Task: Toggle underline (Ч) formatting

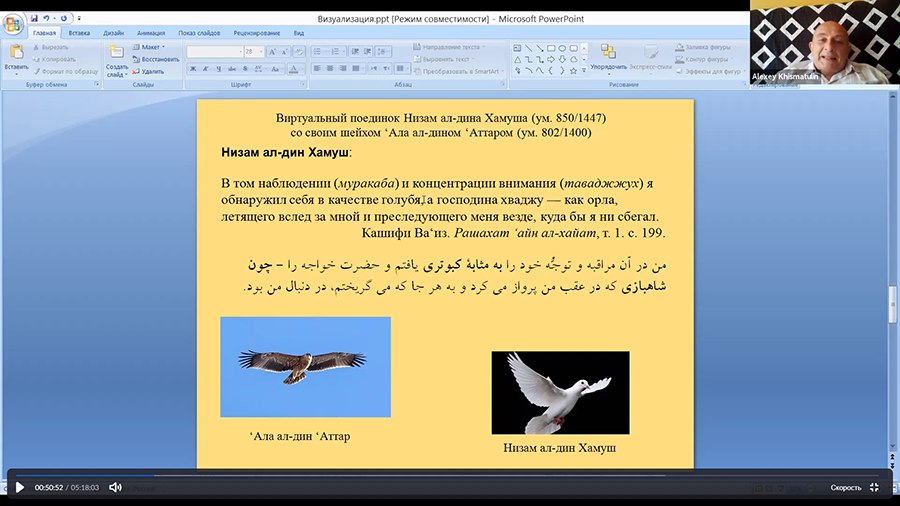Action: pos(218,69)
